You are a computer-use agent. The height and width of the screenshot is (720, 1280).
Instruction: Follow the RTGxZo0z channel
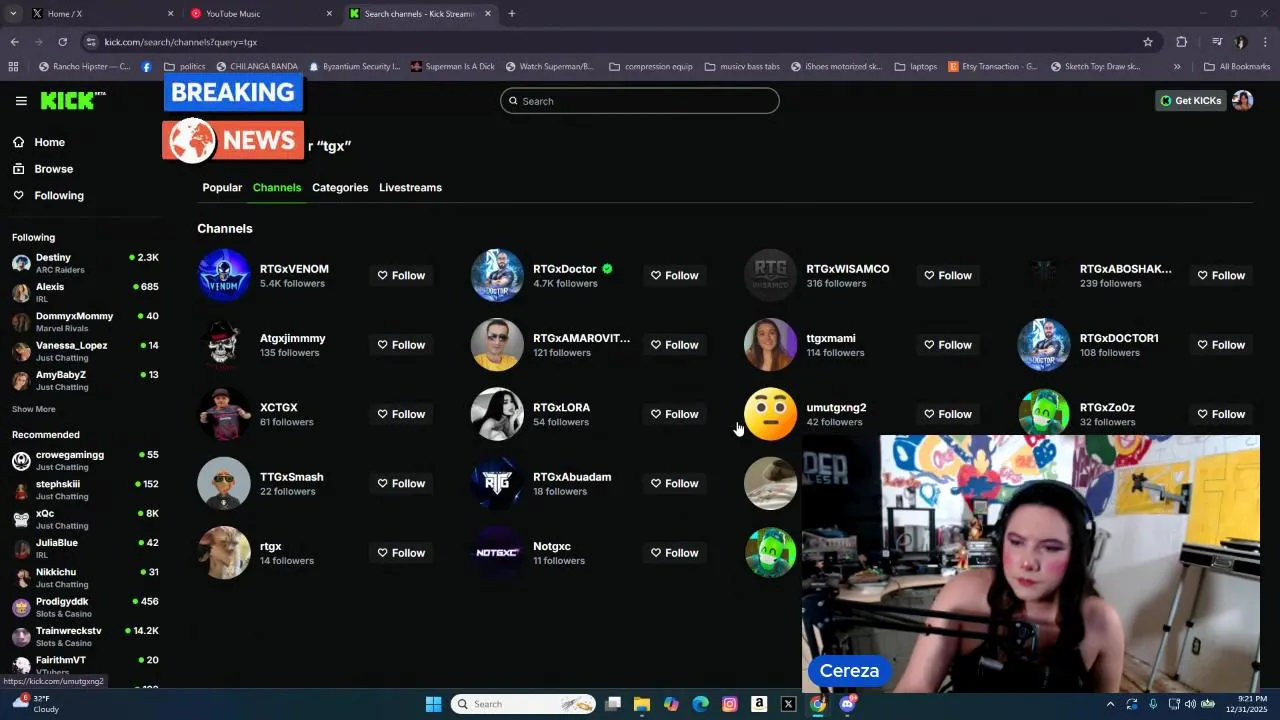point(1221,414)
